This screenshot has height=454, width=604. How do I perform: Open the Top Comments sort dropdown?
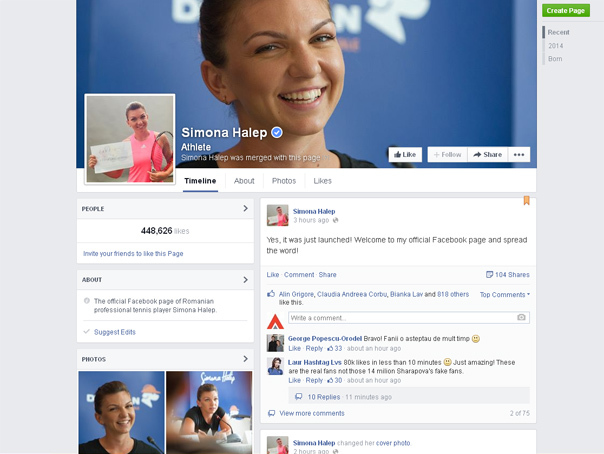tap(505, 295)
